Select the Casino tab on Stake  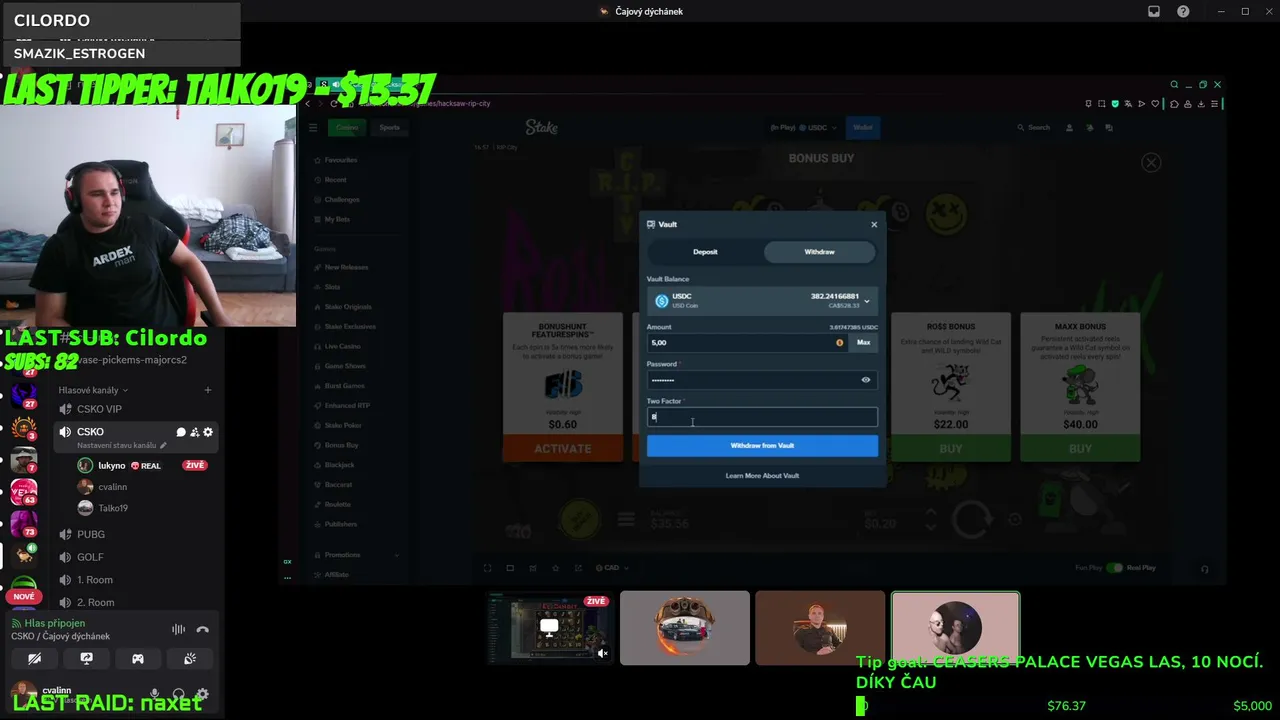[x=347, y=127]
